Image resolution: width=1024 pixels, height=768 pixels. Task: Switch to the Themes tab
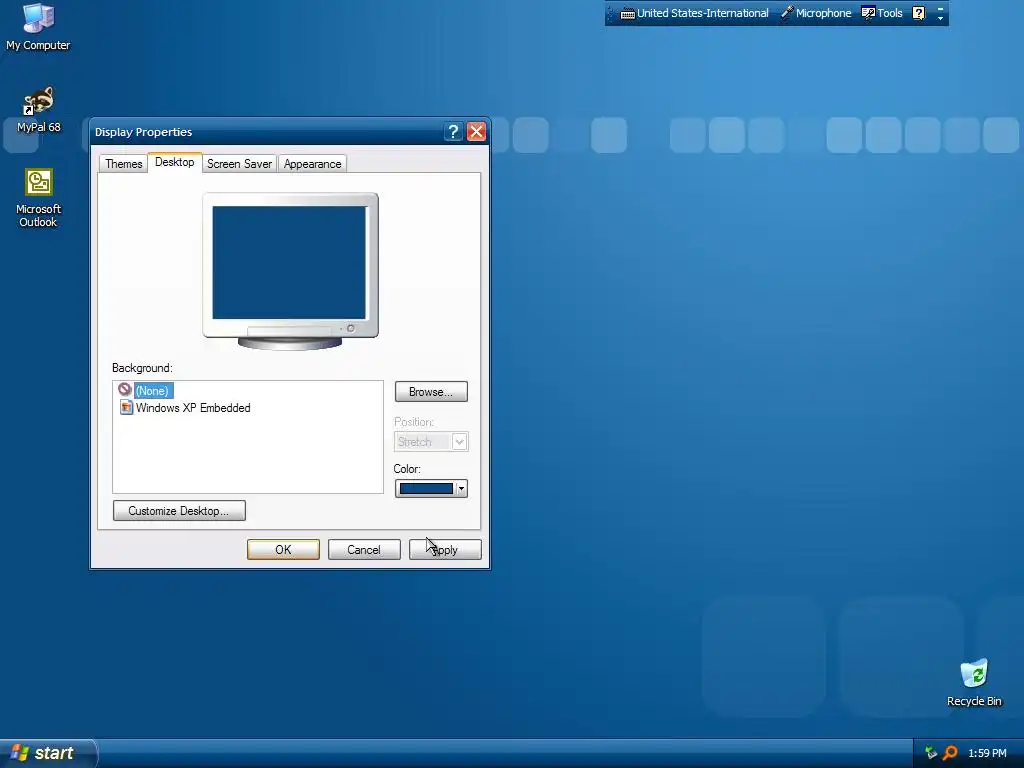(x=123, y=164)
